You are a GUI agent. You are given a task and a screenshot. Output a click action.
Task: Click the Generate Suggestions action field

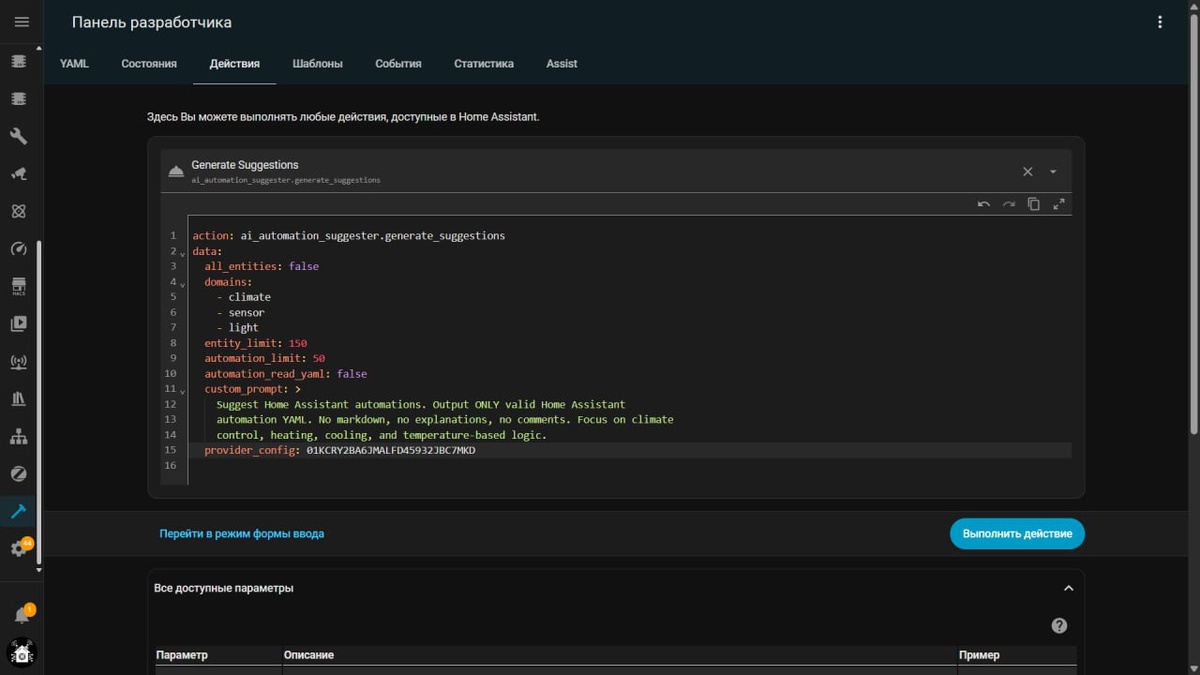pos(616,171)
